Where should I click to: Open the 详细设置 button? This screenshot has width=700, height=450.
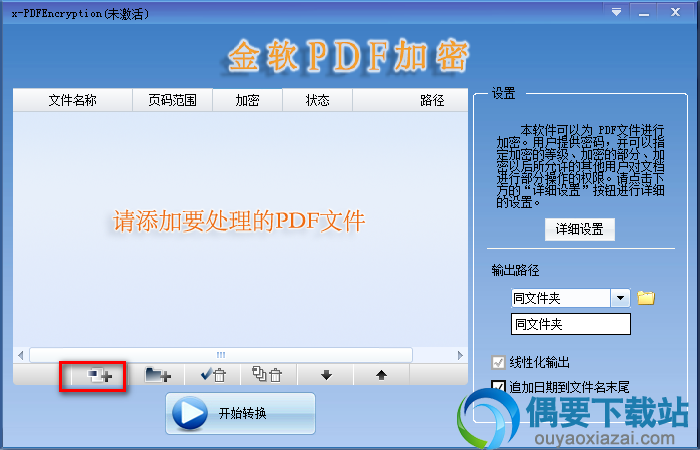click(x=579, y=229)
